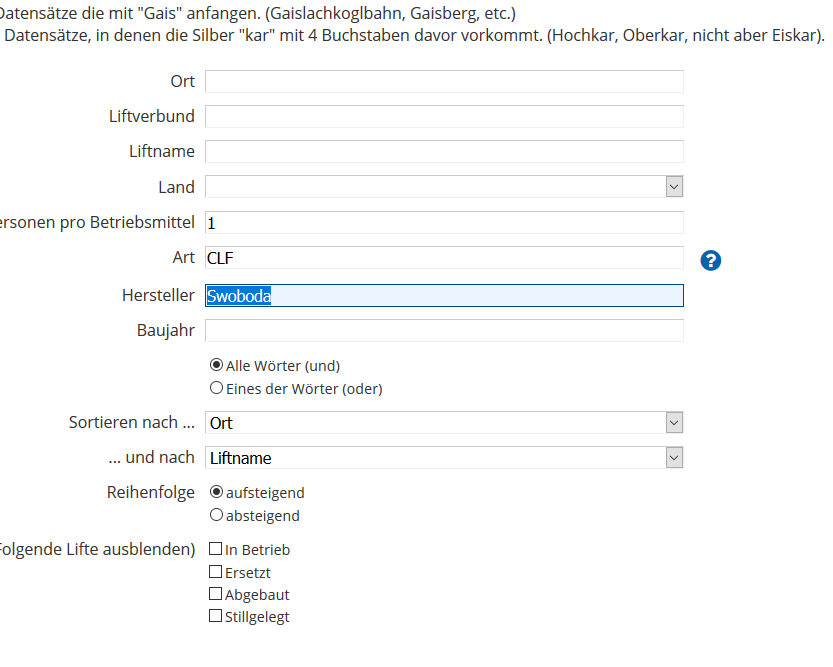Image resolution: width=833 pixels, height=667 pixels.
Task: Click into the Ort text field
Action: [x=444, y=81]
